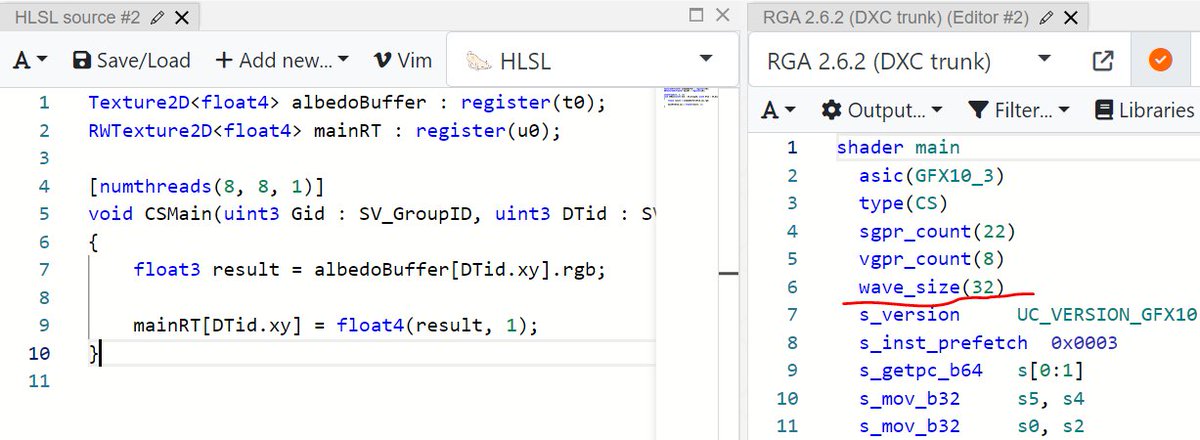The image size is (1200, 440).
Task: Click the vgpr_count(8) line
Action: pos(930,259)
